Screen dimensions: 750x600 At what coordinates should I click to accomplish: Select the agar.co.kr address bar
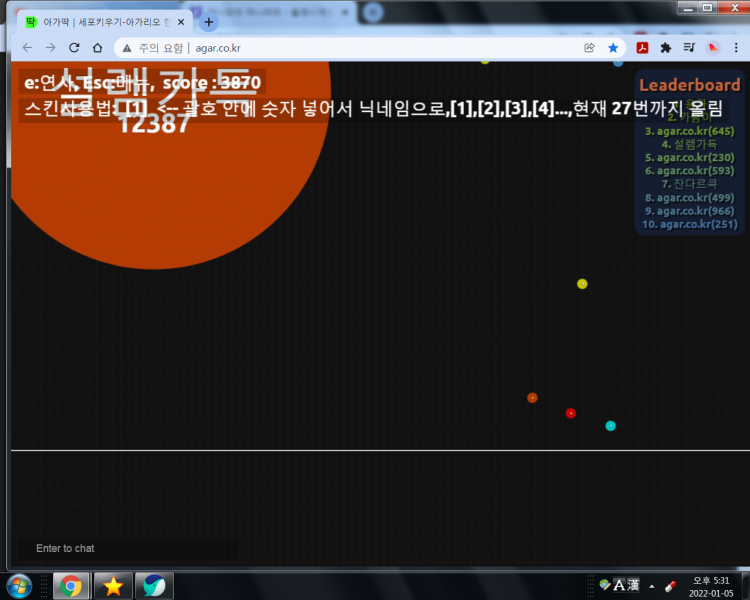369,48
